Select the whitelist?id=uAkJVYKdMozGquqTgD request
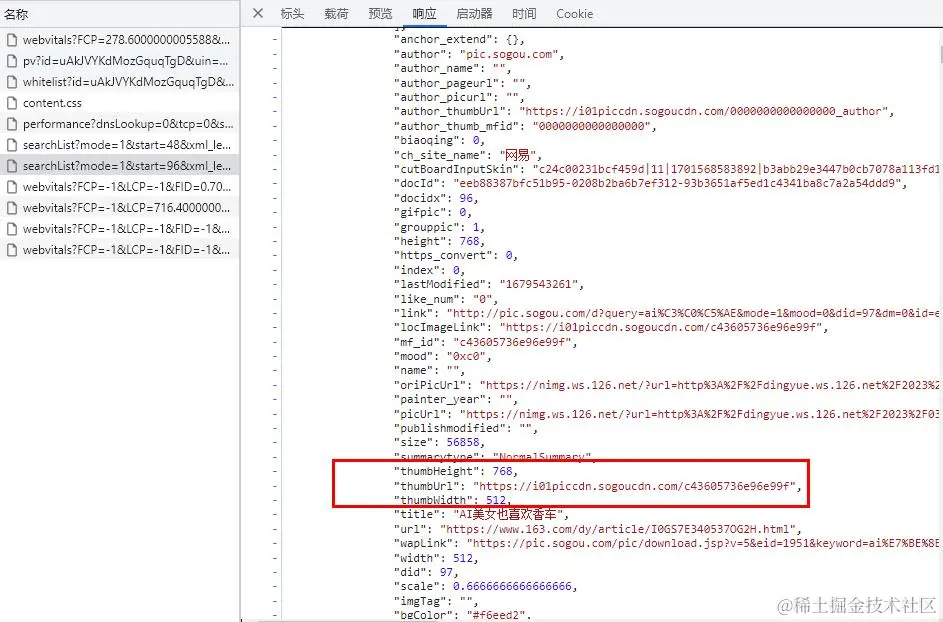943x622 pixels. pyautogui.click(x=120, y=82)
